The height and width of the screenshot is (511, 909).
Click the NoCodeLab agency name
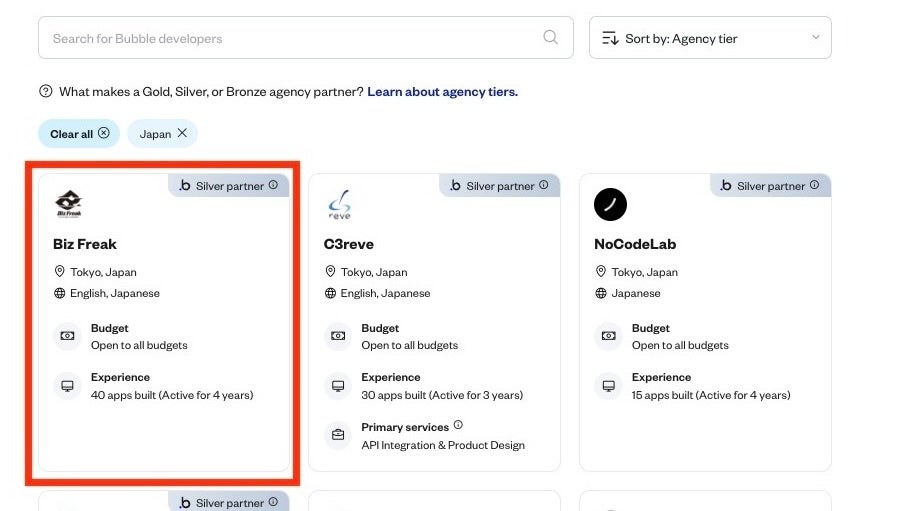(635, 244)
